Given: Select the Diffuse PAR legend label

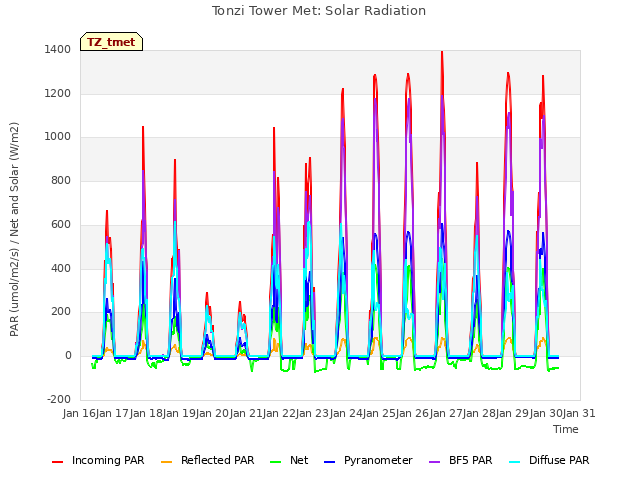Looking at the screenshot, I should [x=559, y=460].
